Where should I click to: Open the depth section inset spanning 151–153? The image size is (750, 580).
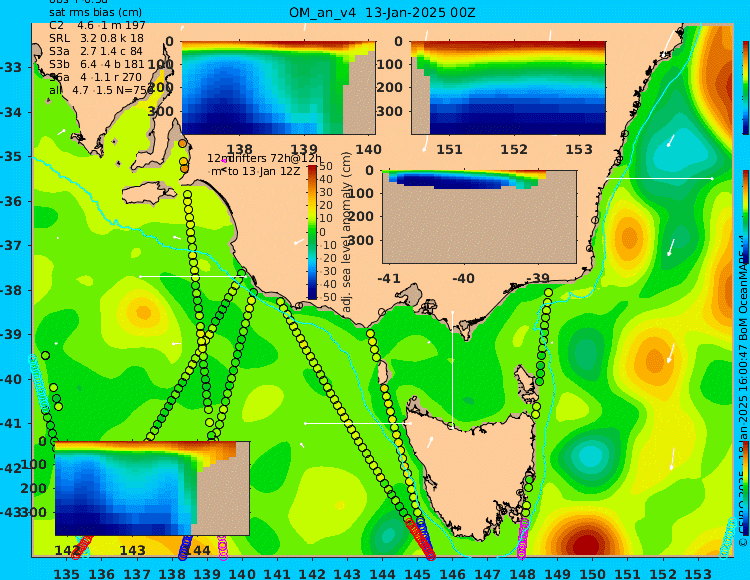508,88
